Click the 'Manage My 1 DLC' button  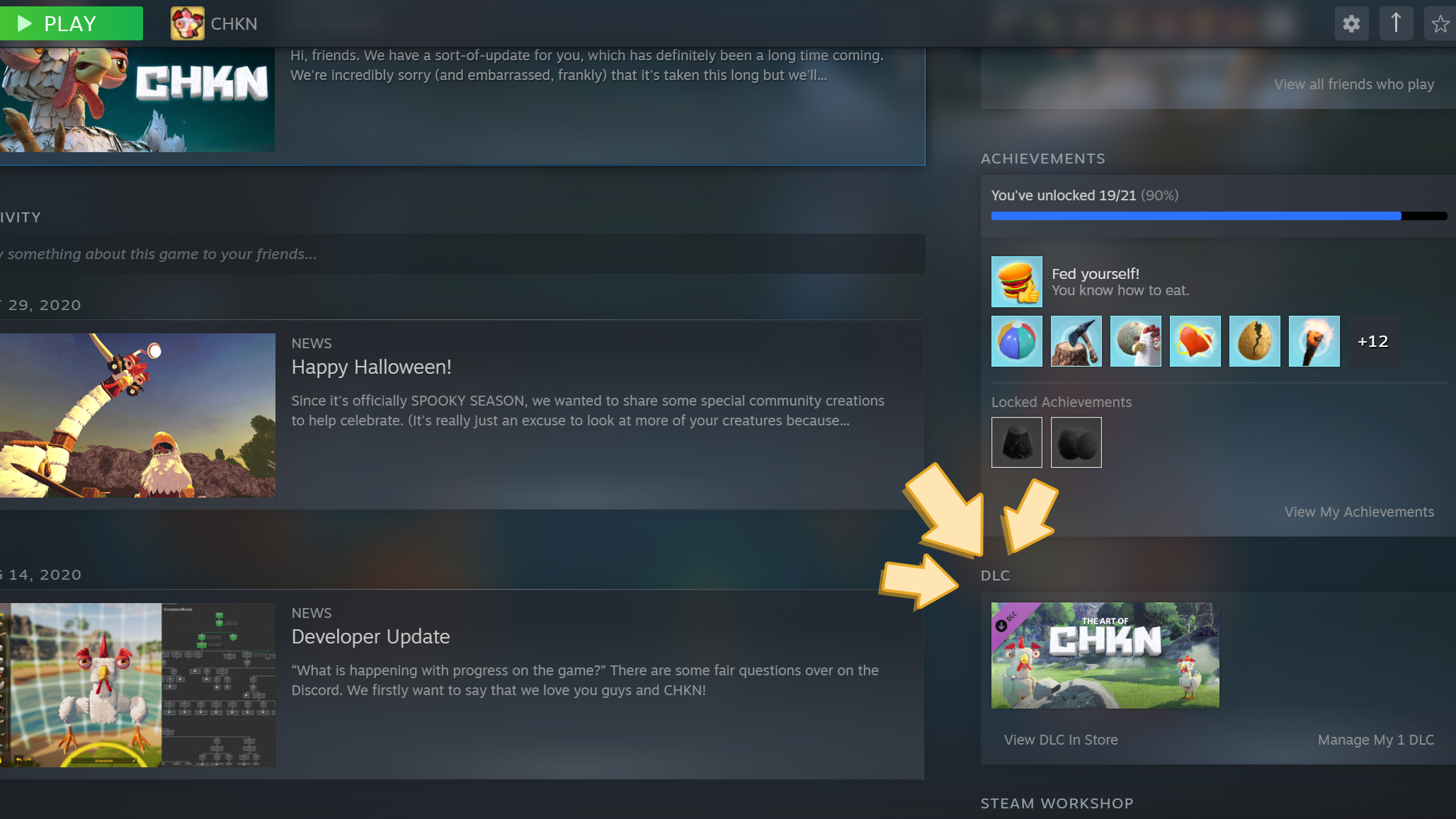click(x=1376, y=739)
